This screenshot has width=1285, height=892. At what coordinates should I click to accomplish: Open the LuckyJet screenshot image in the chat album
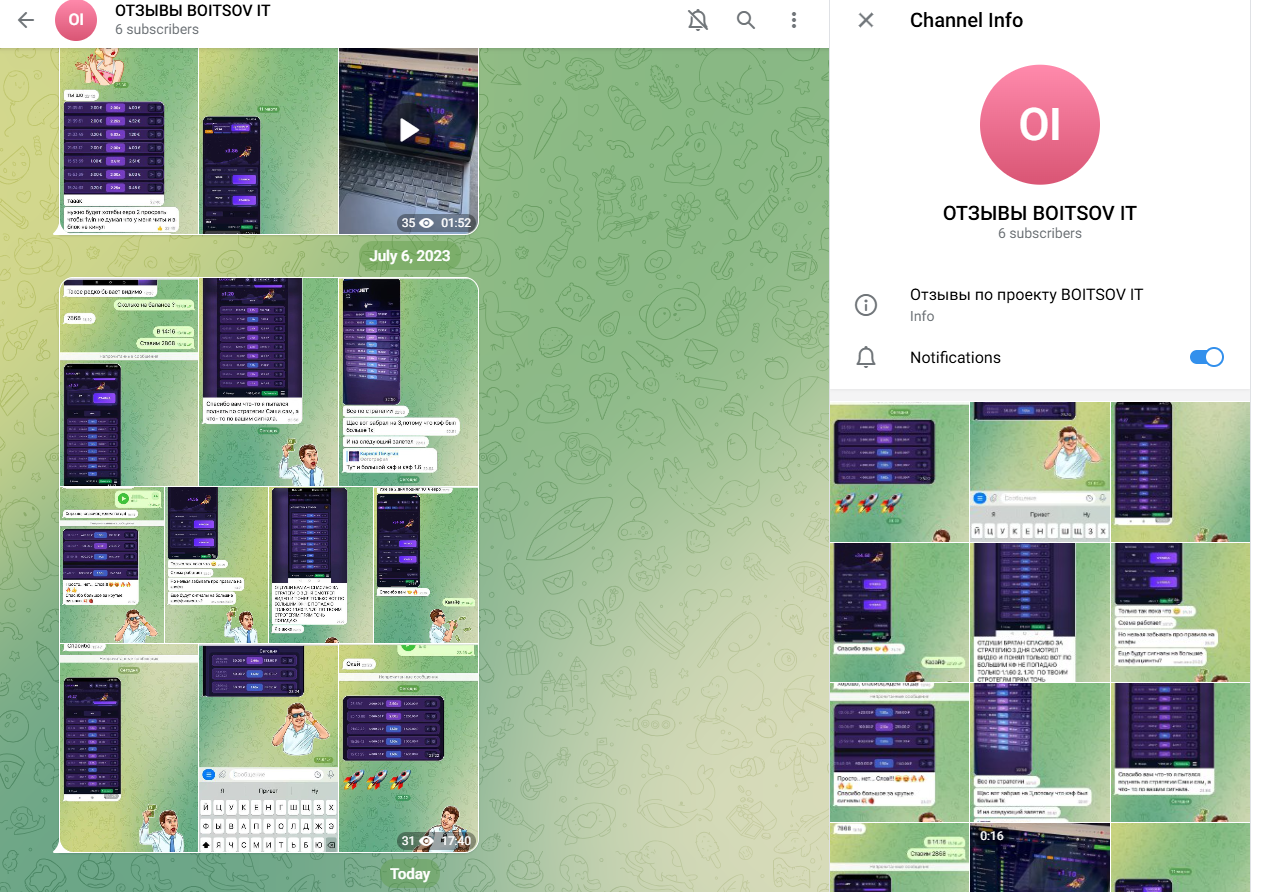click(x=409, y=382)
